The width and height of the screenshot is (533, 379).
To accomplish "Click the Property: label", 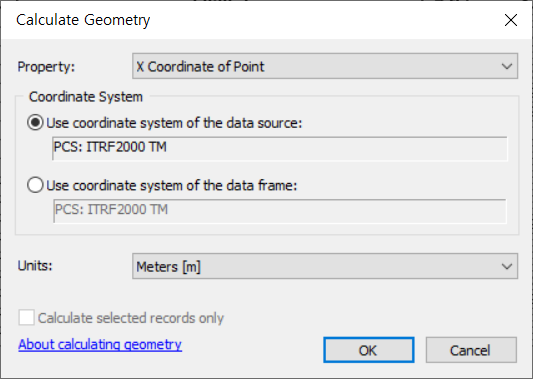I will tap(46, 67).
